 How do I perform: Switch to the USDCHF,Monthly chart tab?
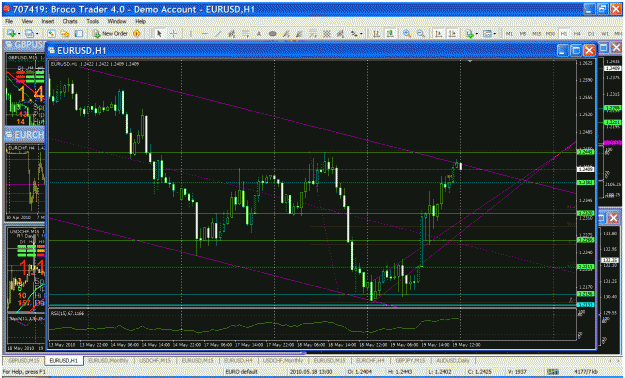[284, 360]
